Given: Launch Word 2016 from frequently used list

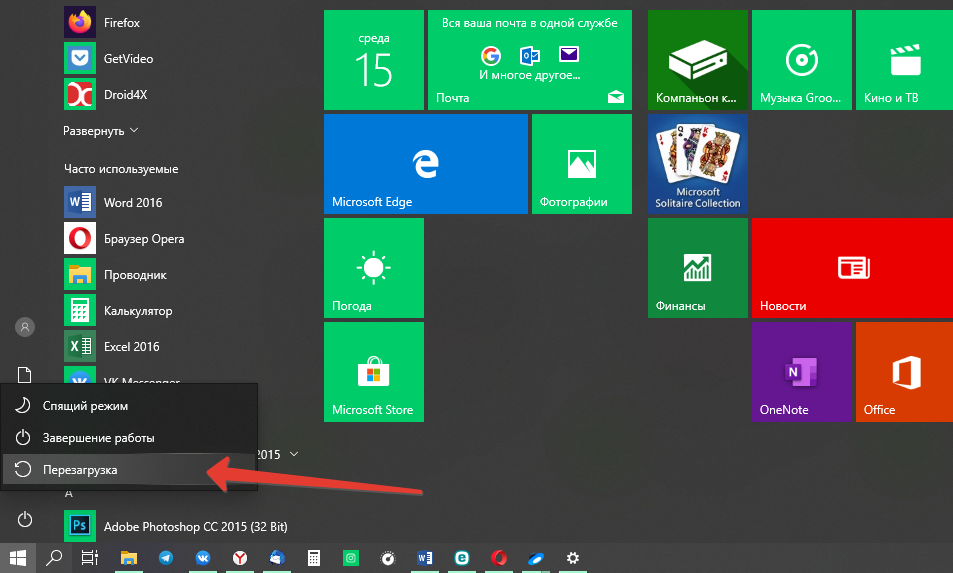Looking at the screenshot, I should pos(132,202).
